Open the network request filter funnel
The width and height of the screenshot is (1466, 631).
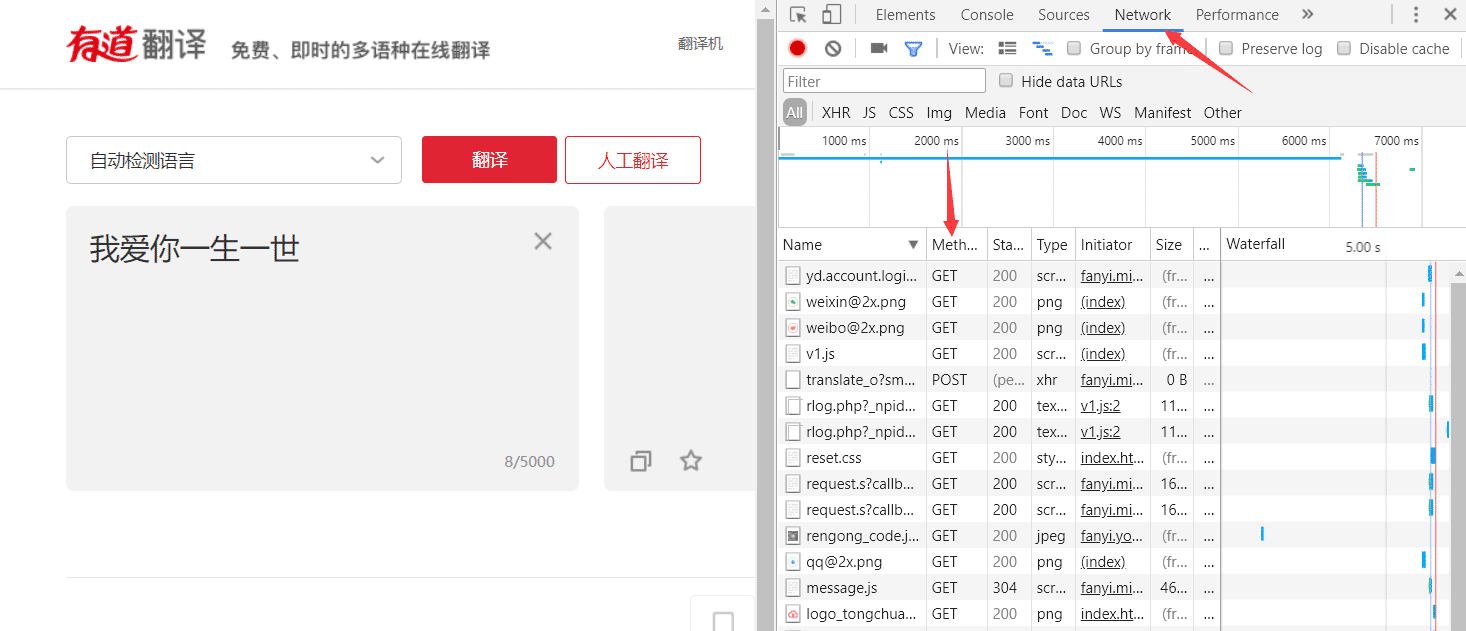click(913, 47)
